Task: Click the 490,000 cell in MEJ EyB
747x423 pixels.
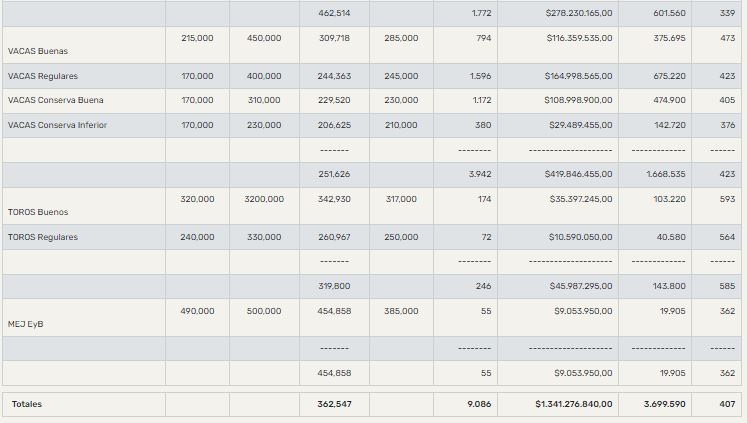Action: tap(197, 311)
